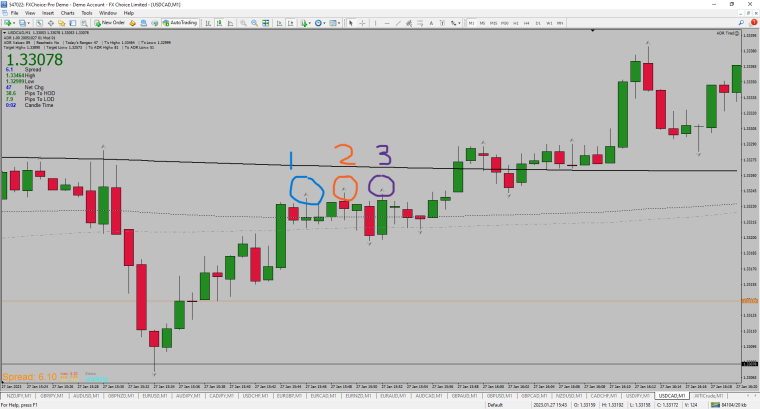Screen dimensions: 760x409
Task: Switch timeframe to M30
Action: [505, 23]
